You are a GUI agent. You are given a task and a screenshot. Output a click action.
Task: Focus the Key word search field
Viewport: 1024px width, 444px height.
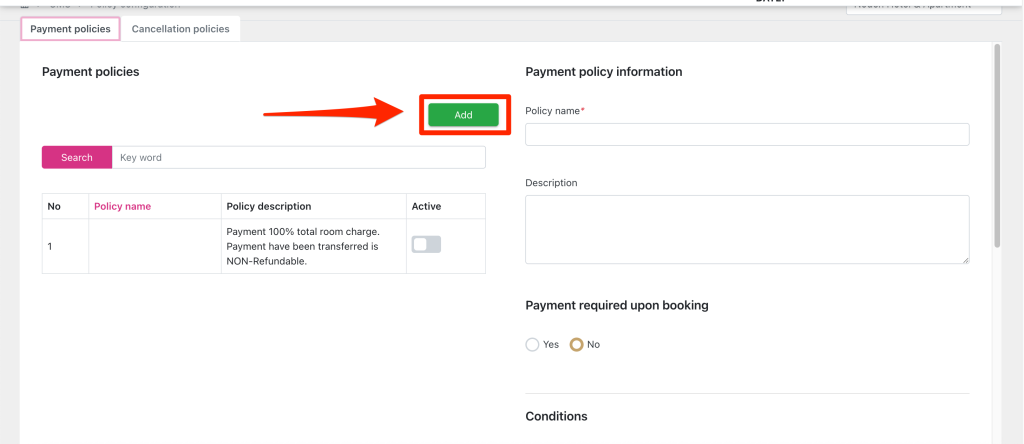298,157
